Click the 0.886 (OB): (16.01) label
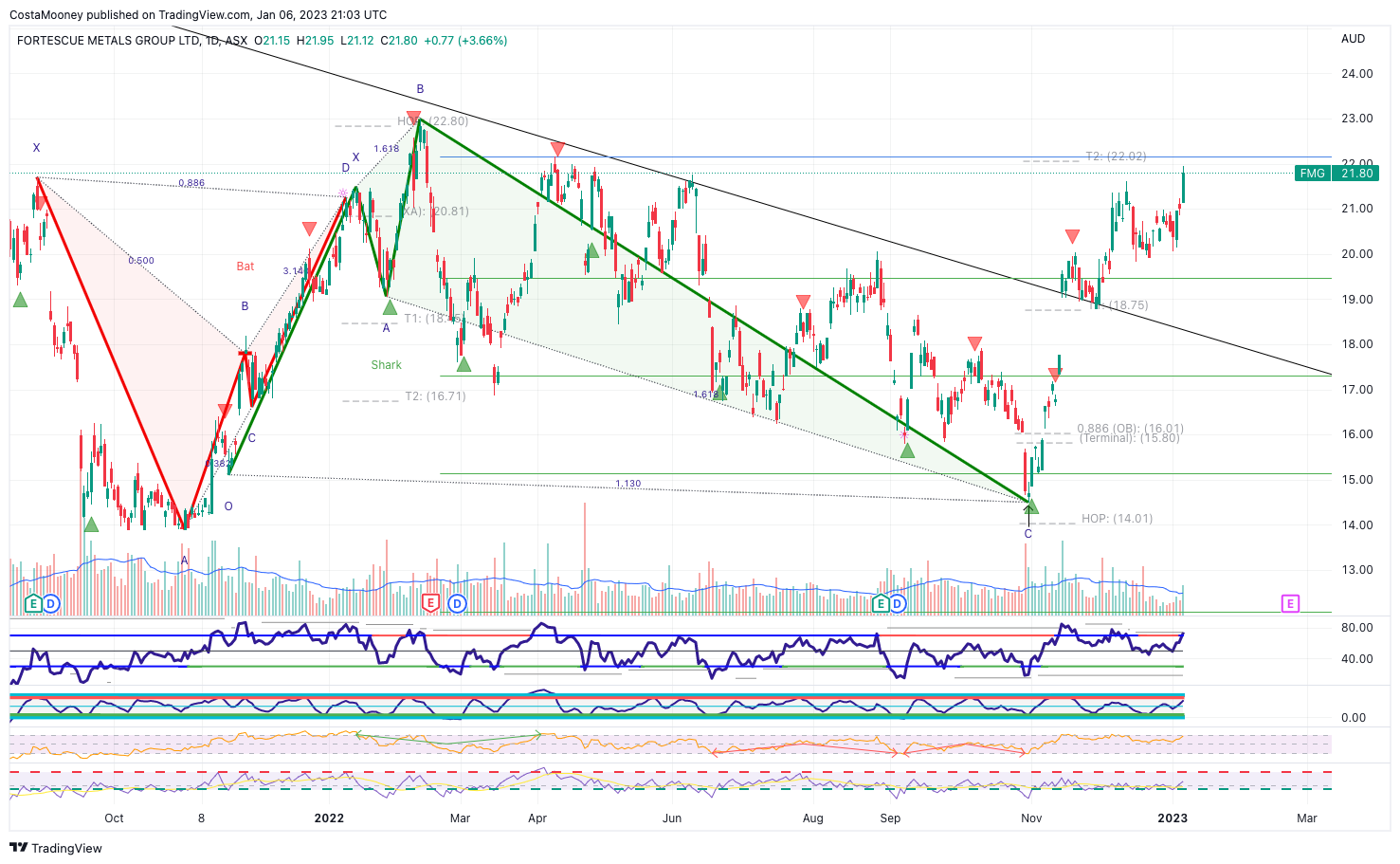This screenshot has height=864, width=1400. point(1130,429)
